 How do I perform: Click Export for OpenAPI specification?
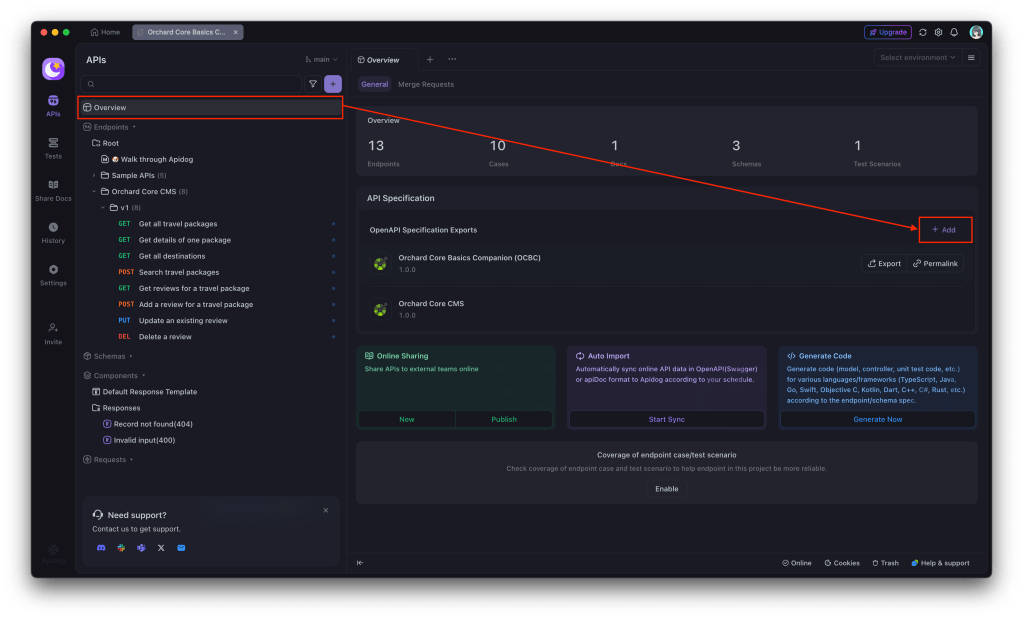pos(883,264)
